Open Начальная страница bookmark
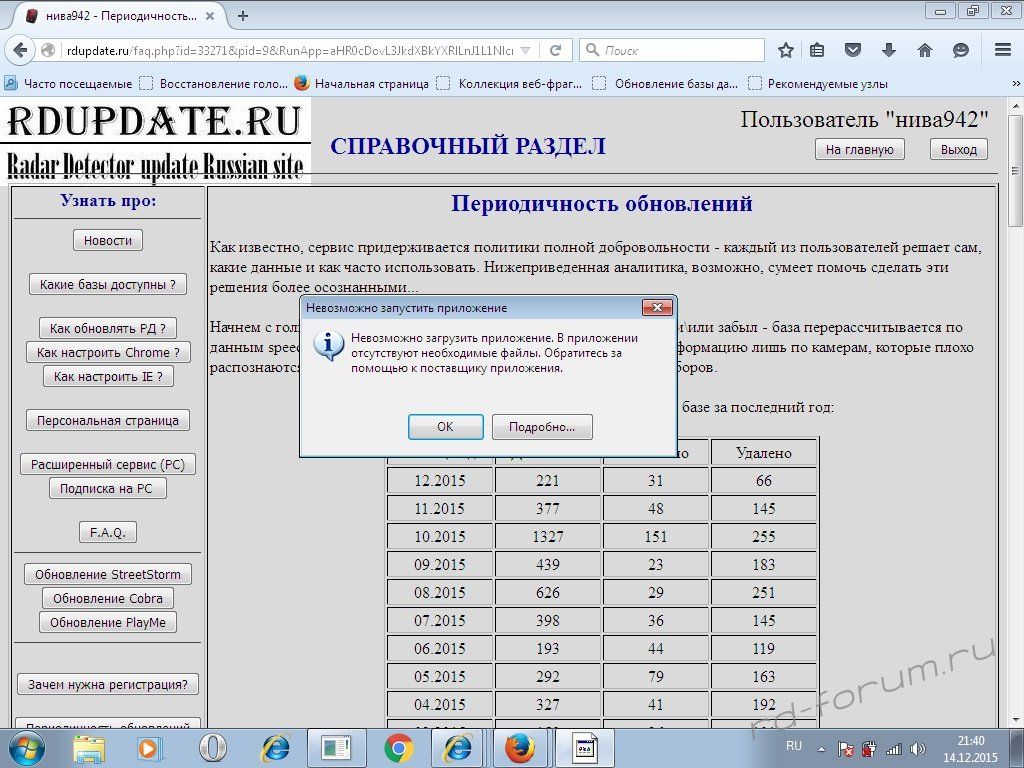This screenshot has width=1024, height=768. point(361,84)
